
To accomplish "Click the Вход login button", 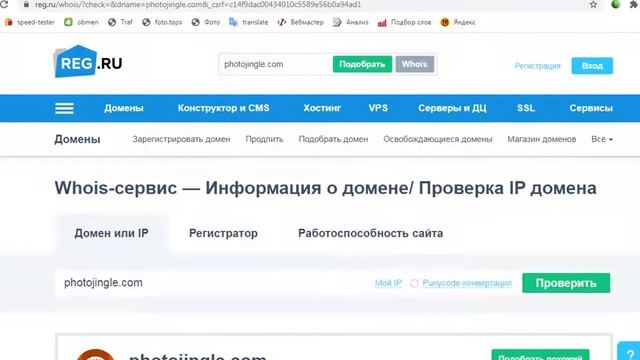I will [x=592, y=66].
